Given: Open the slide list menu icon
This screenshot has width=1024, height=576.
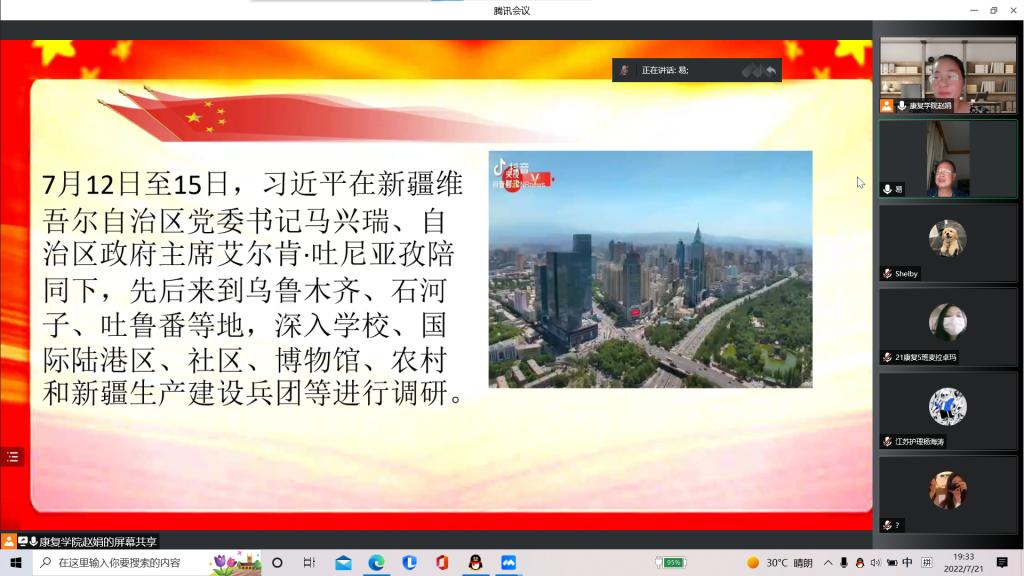Looking at the screenshot, I should 12,457.
